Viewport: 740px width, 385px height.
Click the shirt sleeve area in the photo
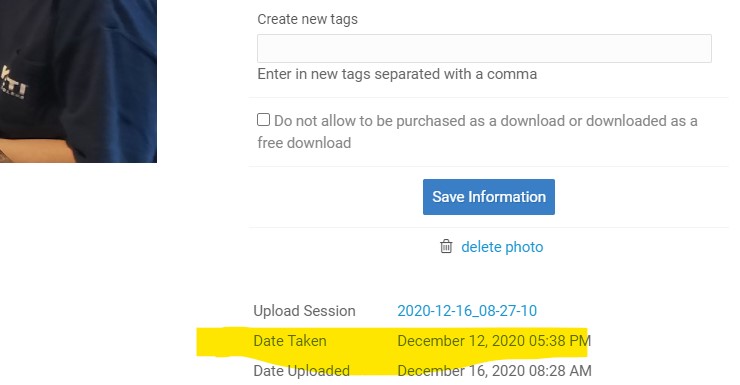[120, 94]
